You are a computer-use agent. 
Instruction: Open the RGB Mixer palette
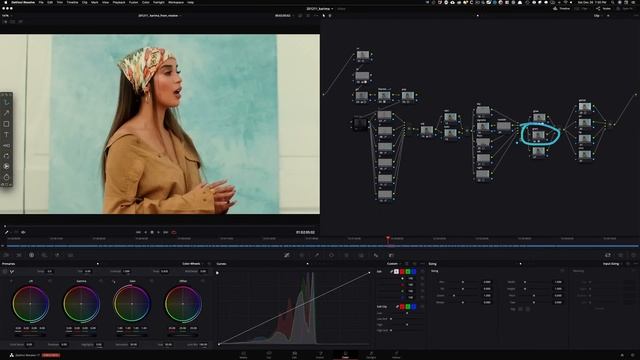pyautogui.click(x=57, y=255)
